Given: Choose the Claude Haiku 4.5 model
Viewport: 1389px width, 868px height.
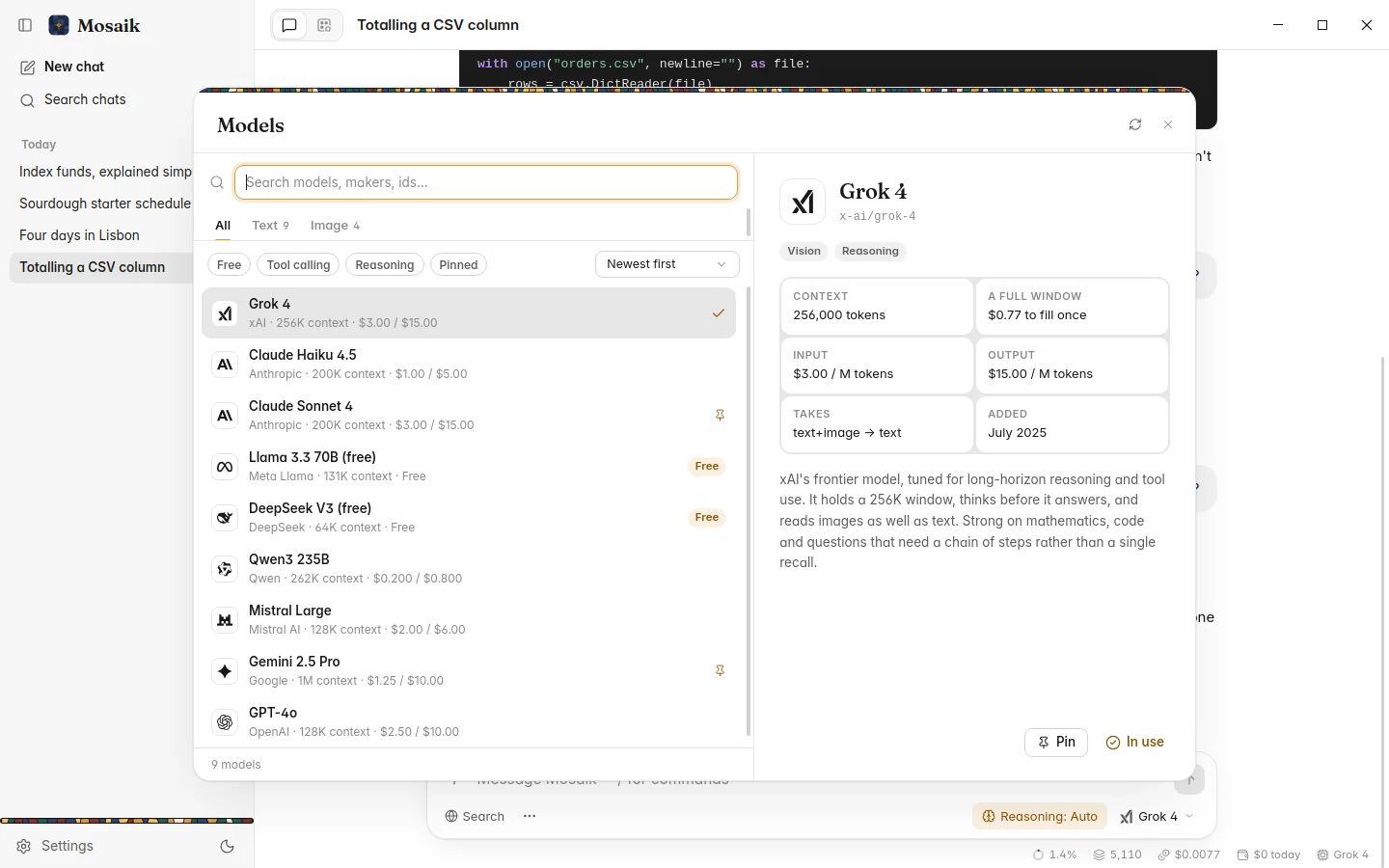Looking at the screenshot, I should pyautogui.click(x=469, y=364).
